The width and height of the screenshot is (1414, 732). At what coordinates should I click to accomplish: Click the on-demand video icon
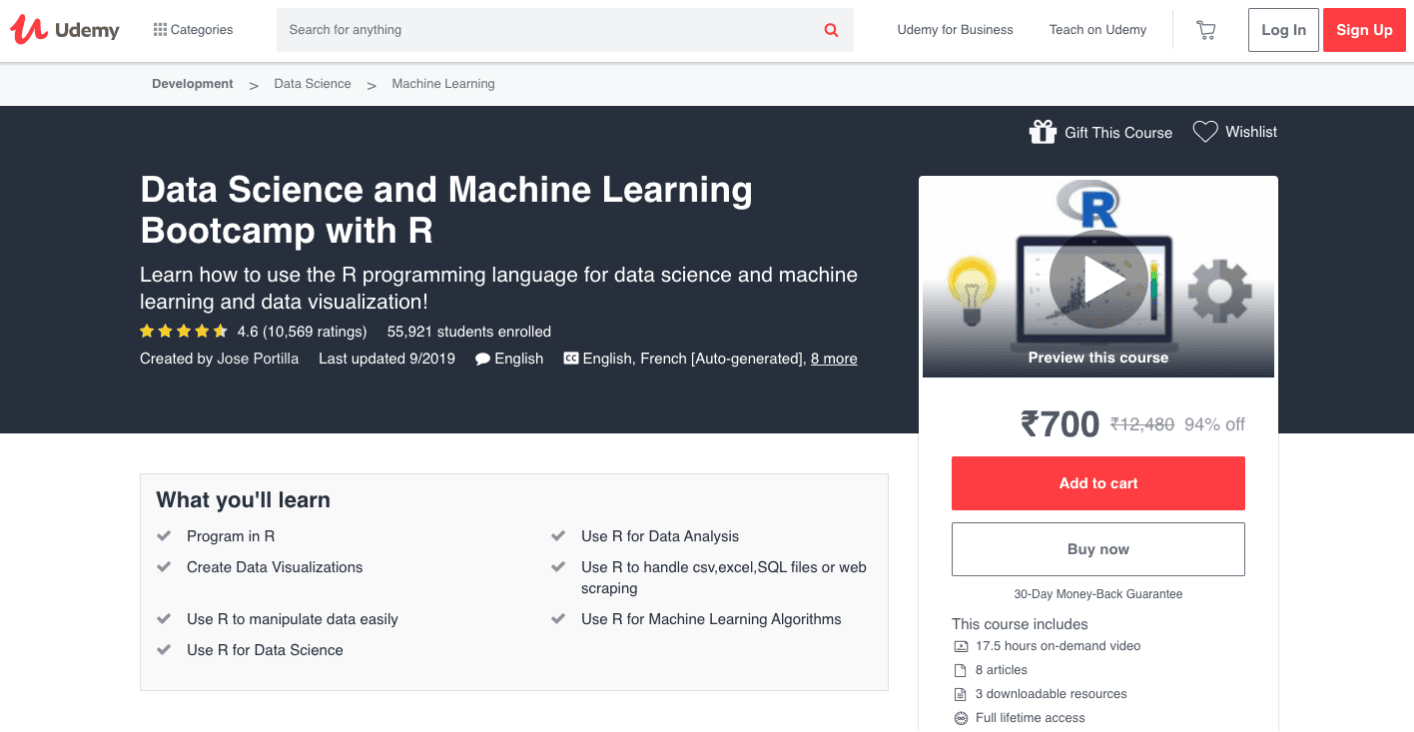[961, 646]
